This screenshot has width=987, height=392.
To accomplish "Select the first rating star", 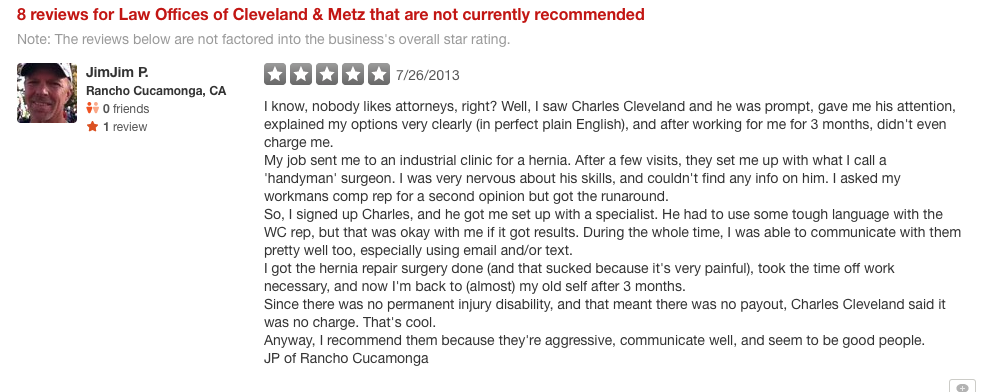I will point(275,74).
